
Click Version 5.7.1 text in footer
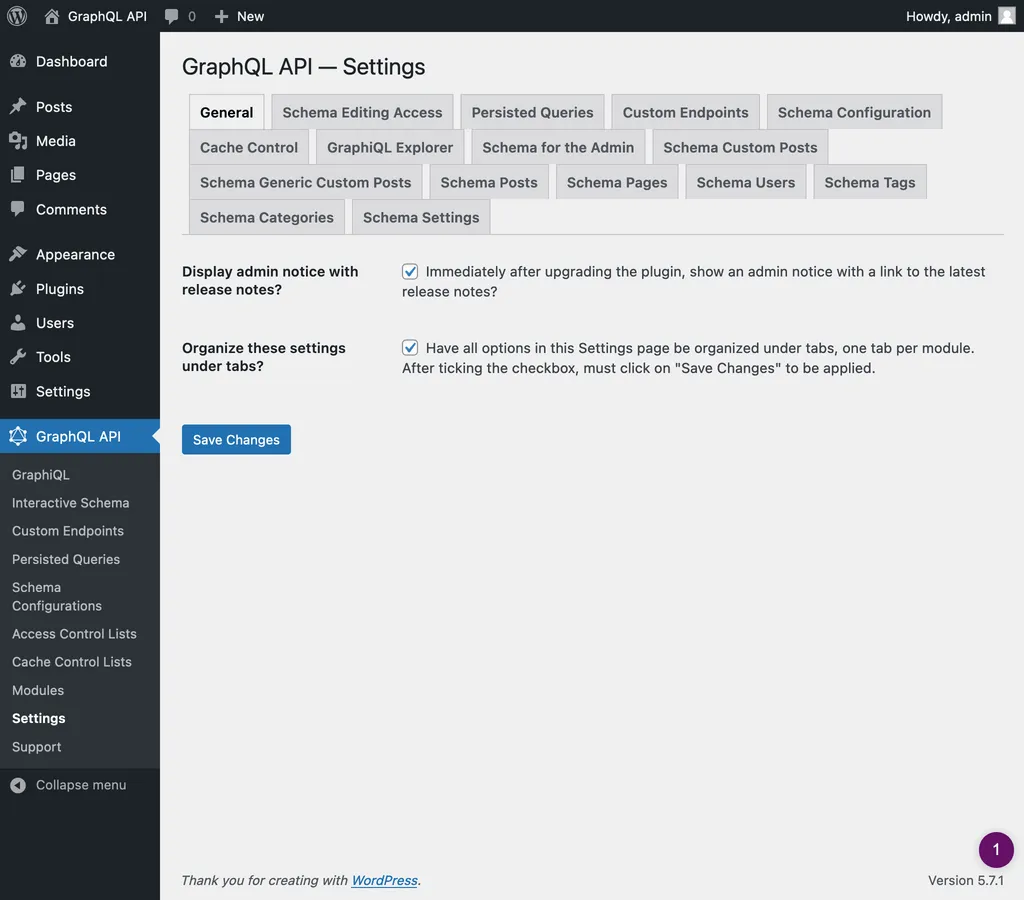tap(965, 880)
